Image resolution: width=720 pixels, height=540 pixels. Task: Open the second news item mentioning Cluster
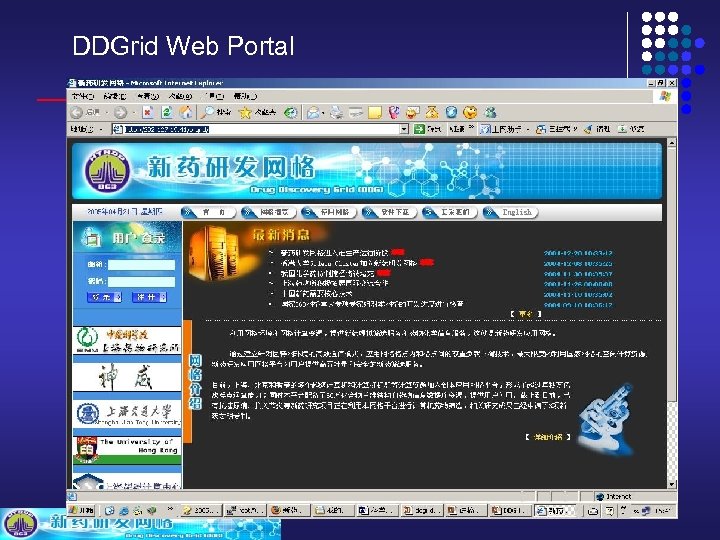[349, 263]
